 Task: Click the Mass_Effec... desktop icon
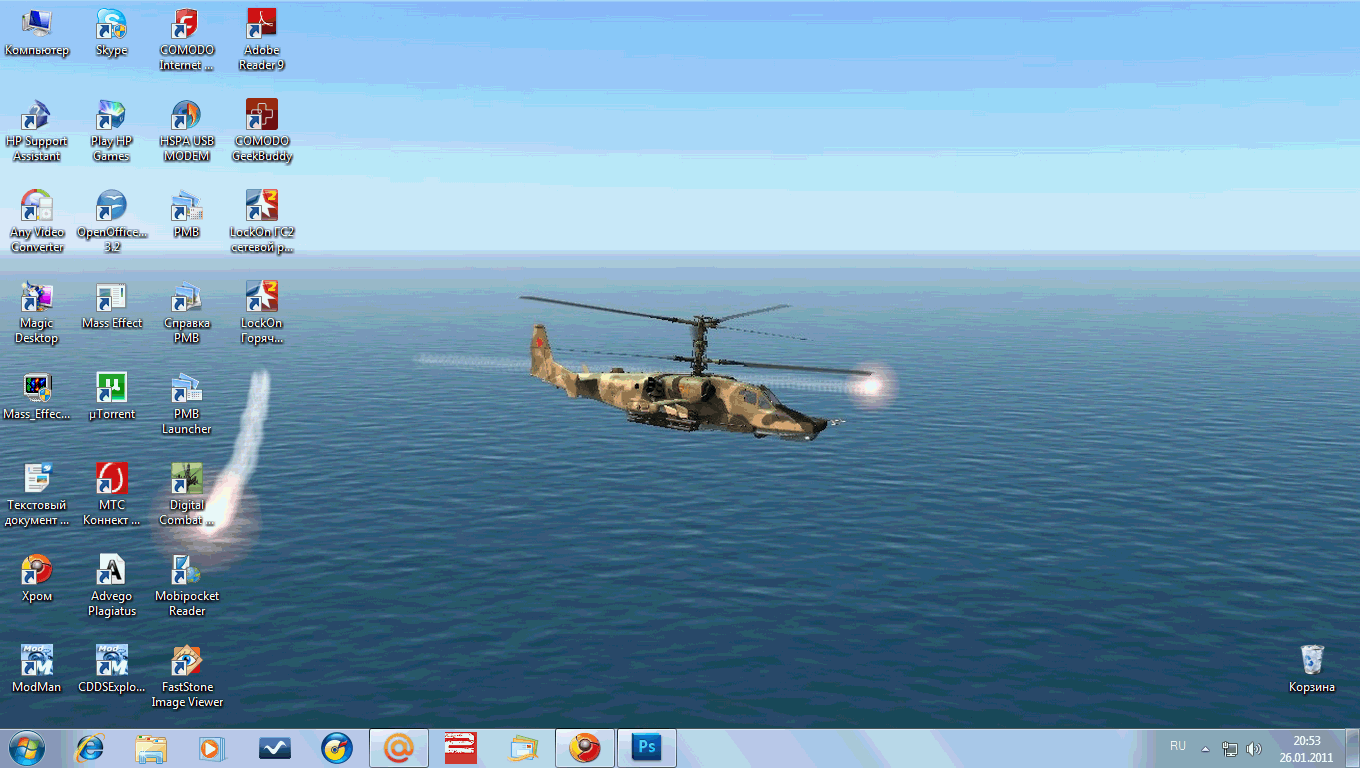tap(37, 397)
